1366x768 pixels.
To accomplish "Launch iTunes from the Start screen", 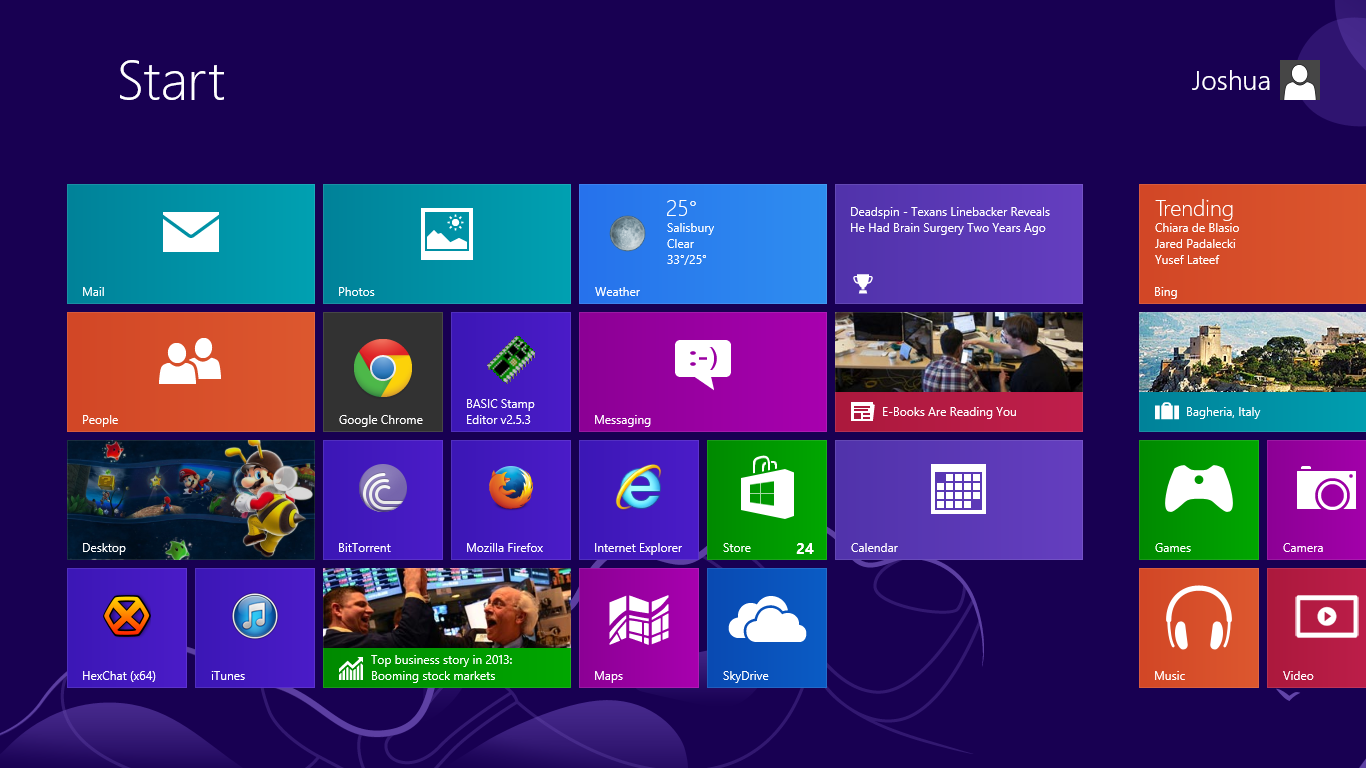I will [x=254, y=627].
